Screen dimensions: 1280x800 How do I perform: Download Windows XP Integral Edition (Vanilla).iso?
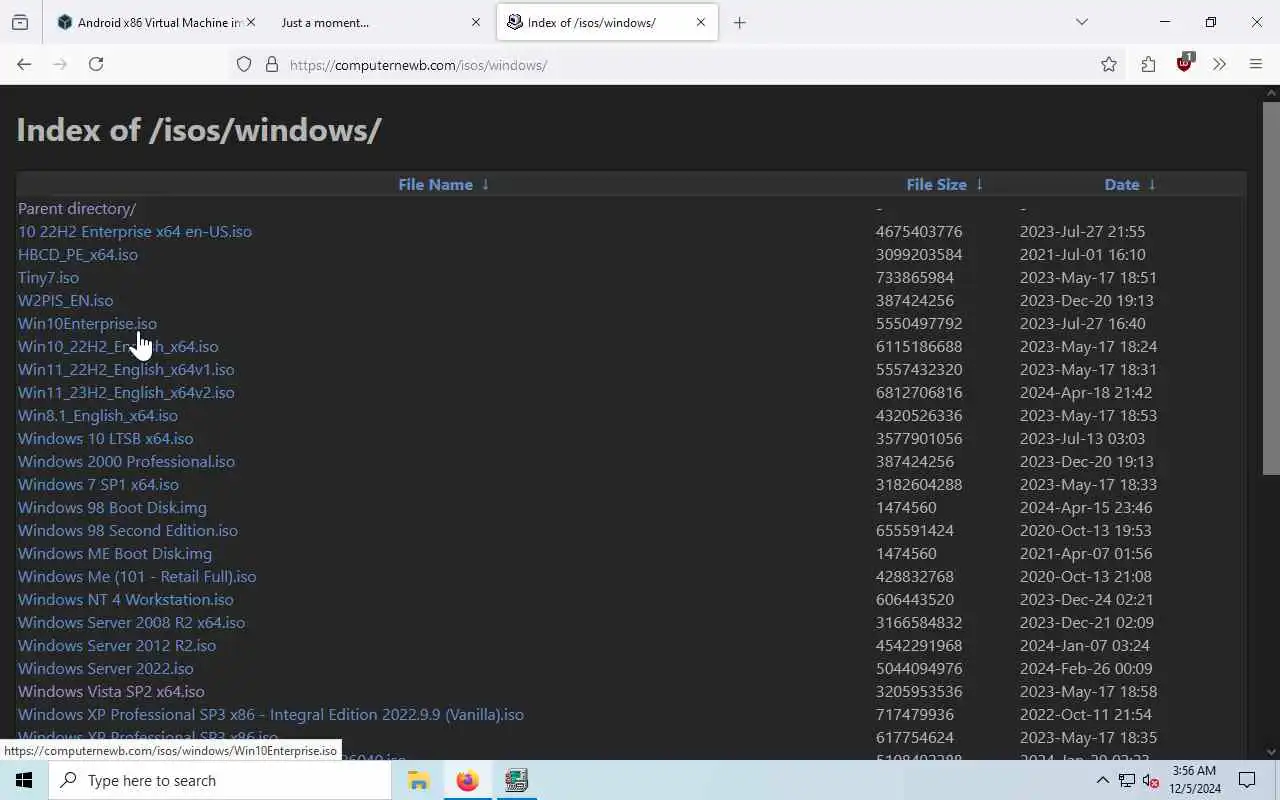point(271,714)
